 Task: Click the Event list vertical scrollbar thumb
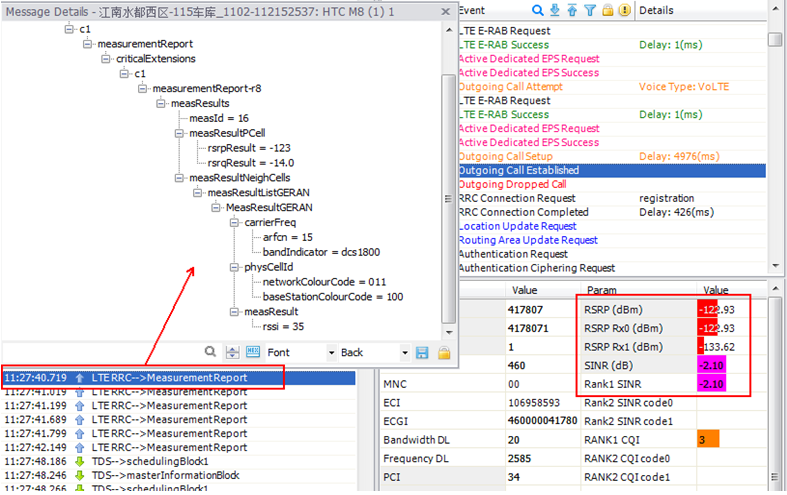[775, 40]
